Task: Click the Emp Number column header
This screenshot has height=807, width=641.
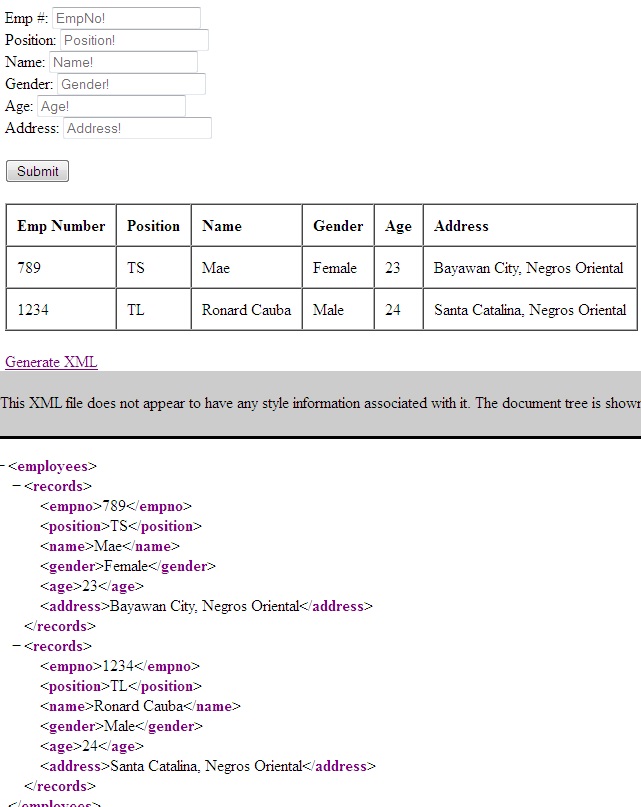Action: (x=61, y=225)
